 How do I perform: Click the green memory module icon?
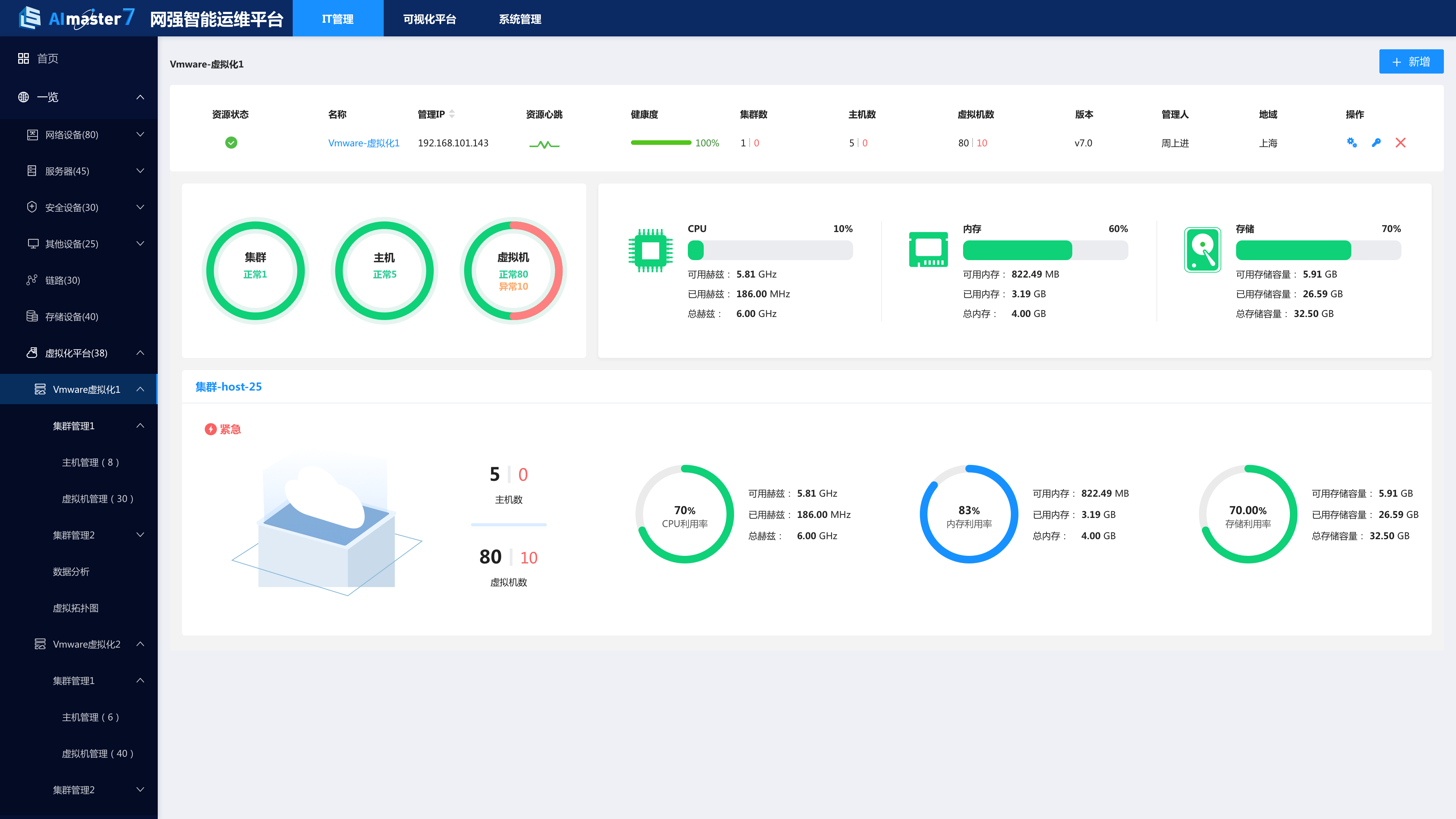tap(929, 249)
